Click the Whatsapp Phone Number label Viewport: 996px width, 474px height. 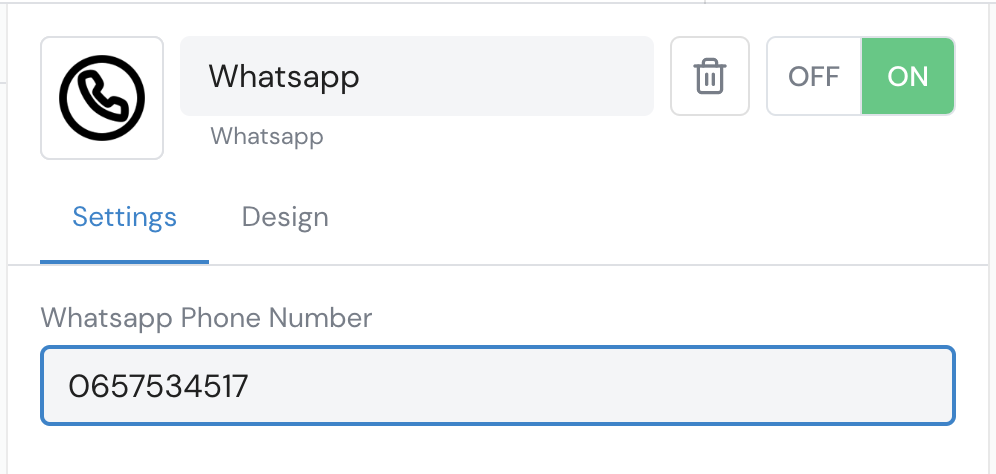pyautogui.click(x=206, y=318)
